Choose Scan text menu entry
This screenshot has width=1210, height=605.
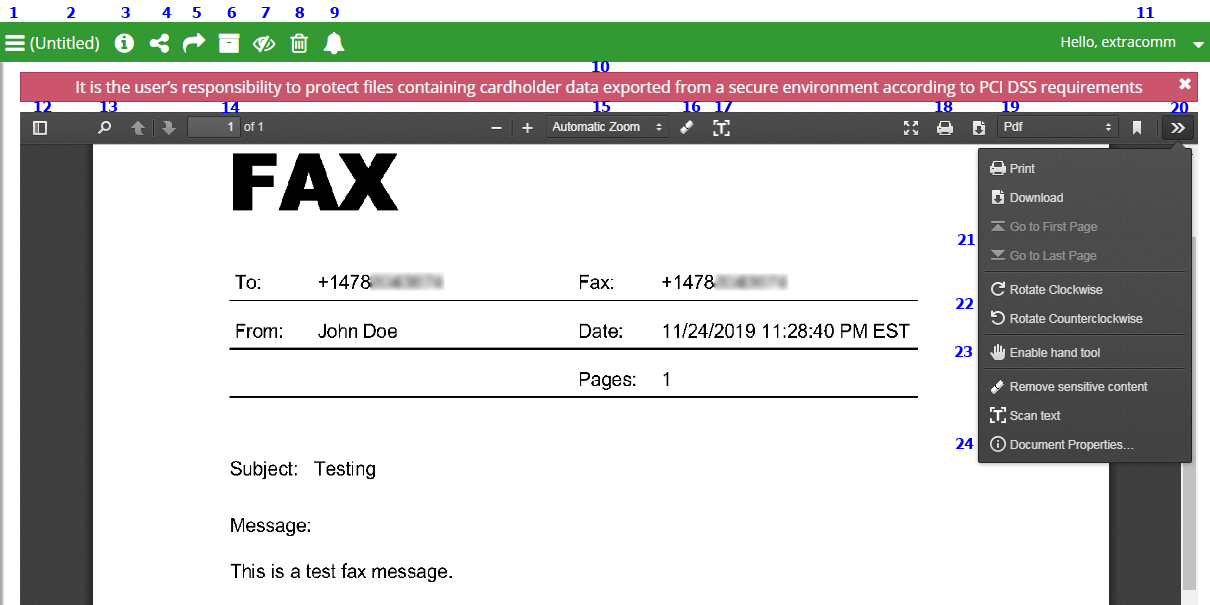point(1085,415)
